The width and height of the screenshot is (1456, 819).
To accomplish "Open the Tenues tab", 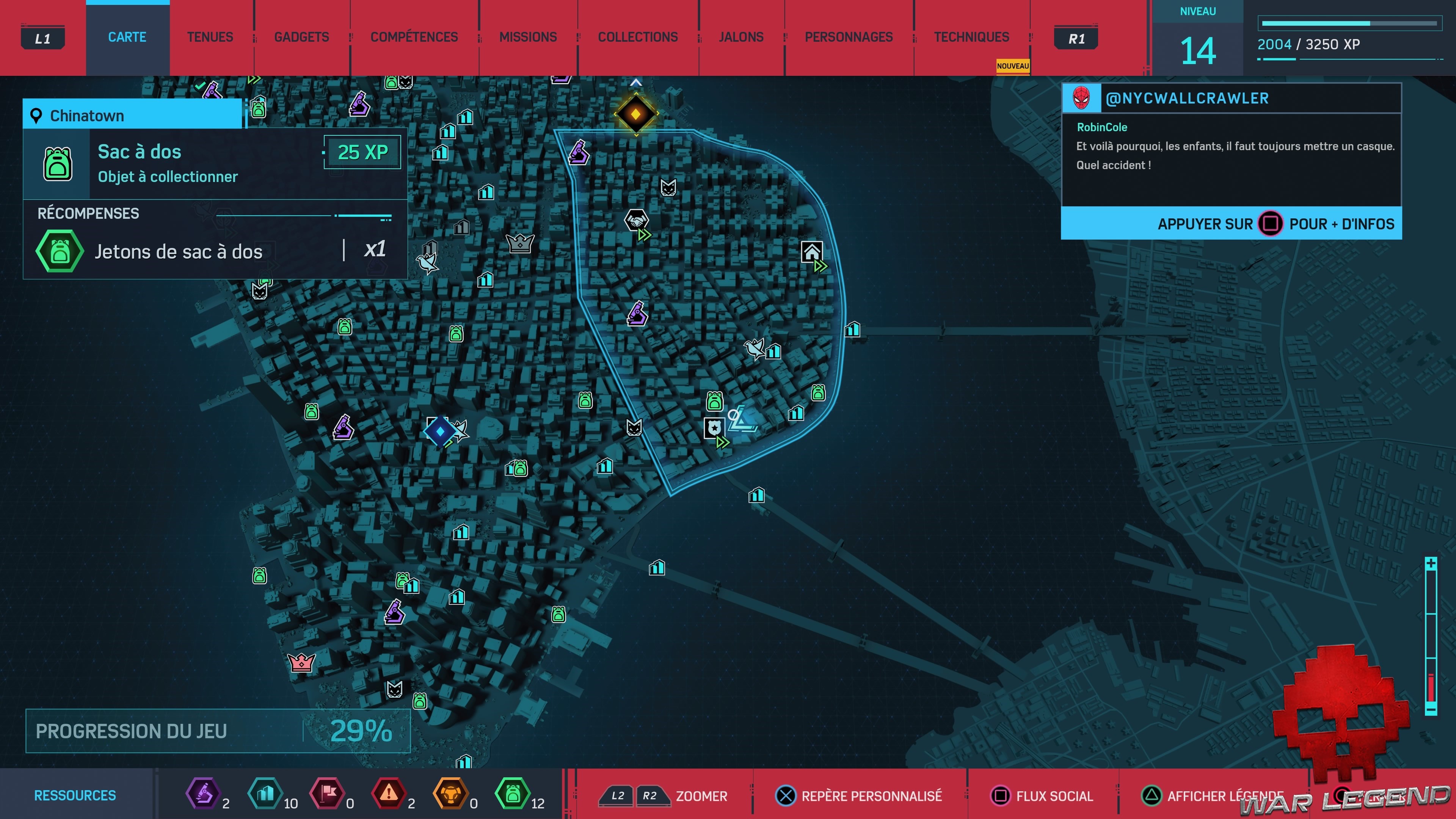I will pyautogui.click(x=210, y=37).
